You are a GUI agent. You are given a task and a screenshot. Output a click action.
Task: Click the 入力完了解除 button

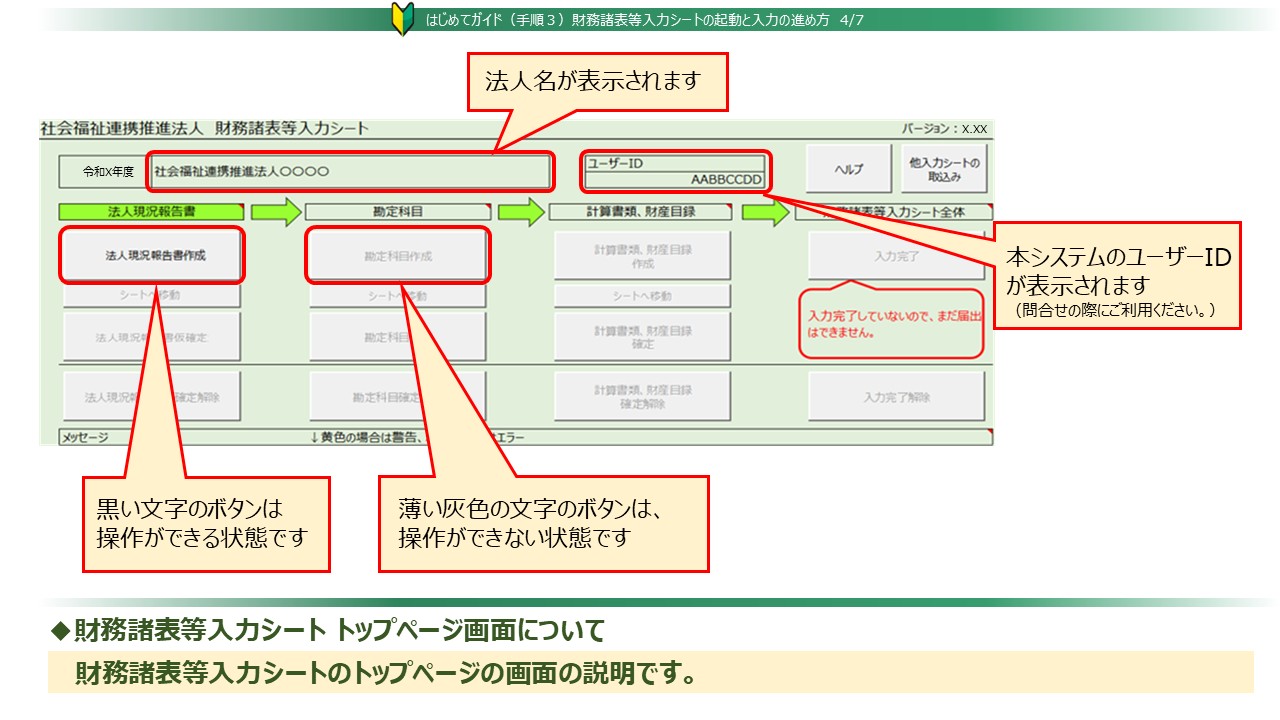(896, 397)
